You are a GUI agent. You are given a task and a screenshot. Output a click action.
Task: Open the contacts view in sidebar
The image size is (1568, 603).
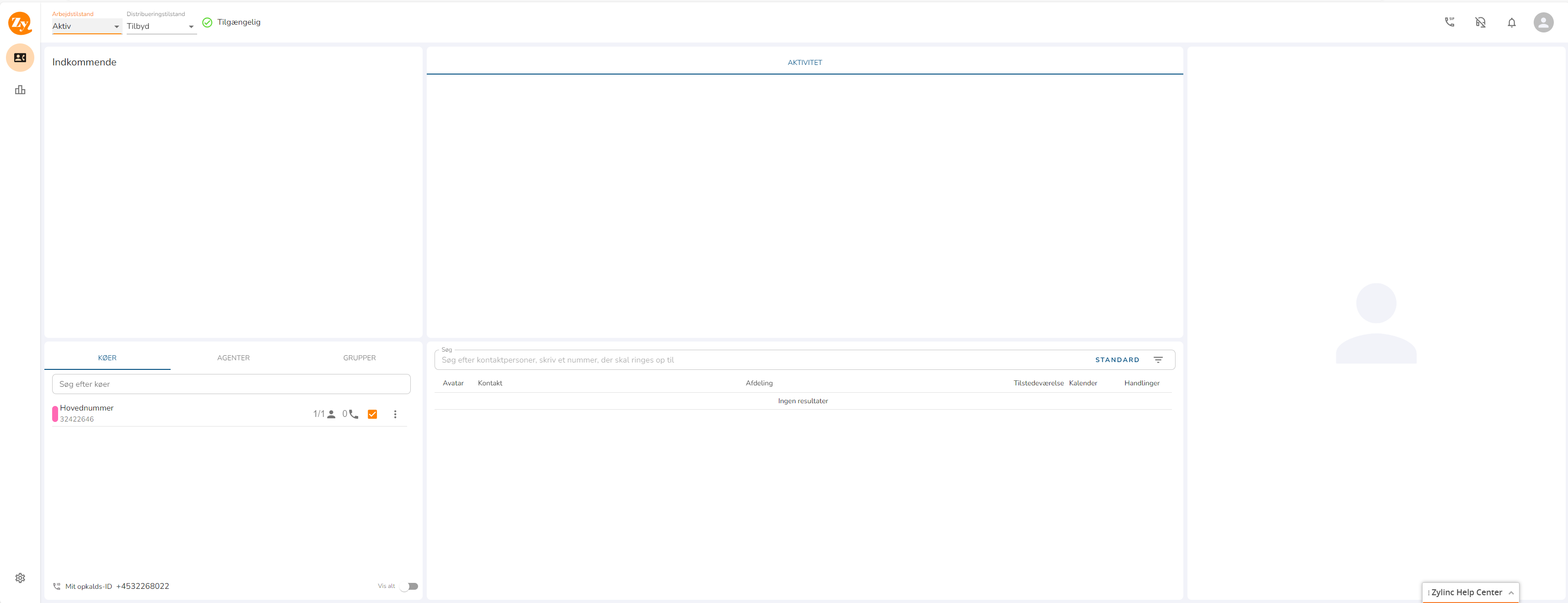(x=20, y=58)
